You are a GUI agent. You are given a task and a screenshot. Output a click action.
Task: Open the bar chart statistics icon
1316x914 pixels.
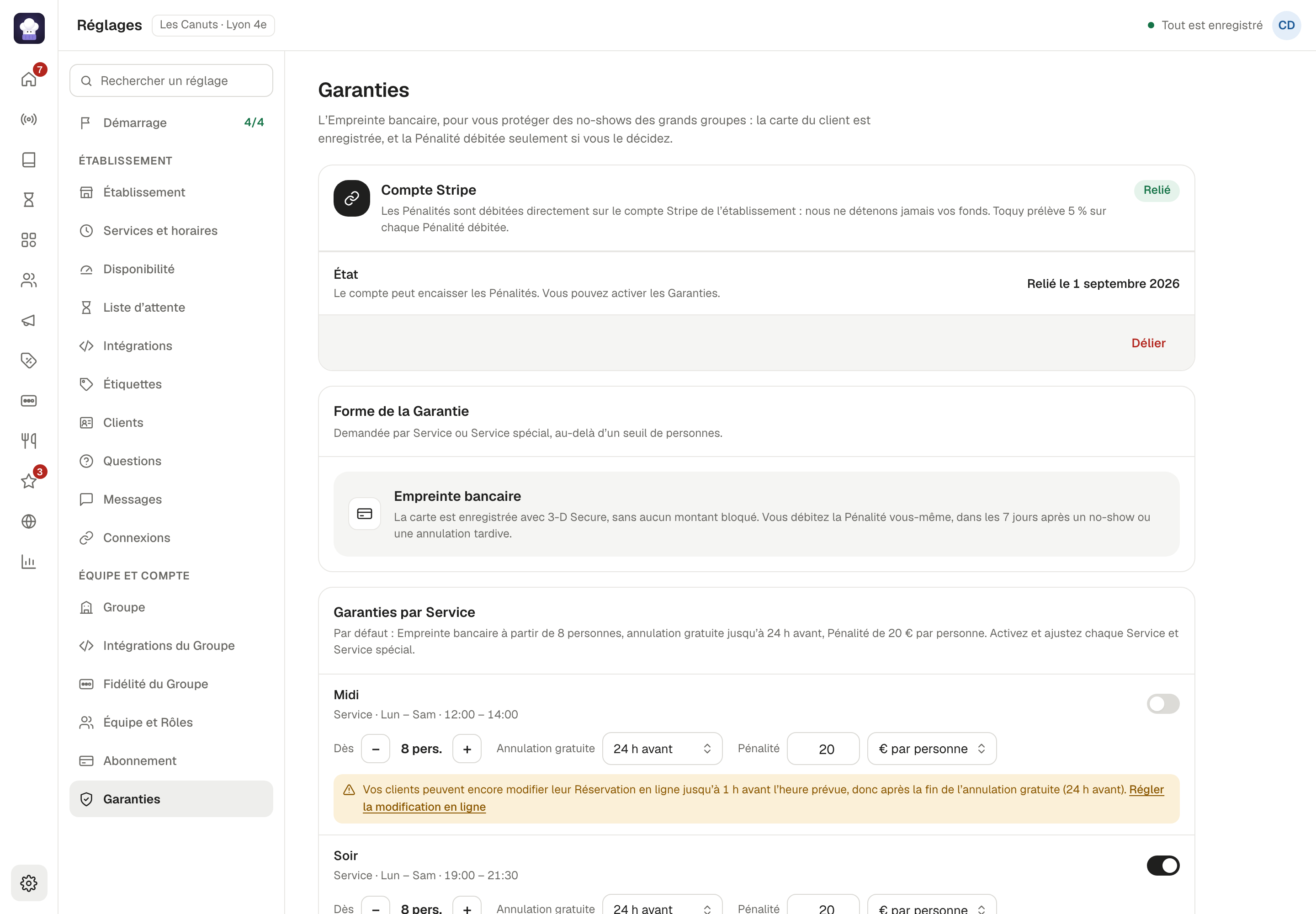pyautogui.click(x=29, y=561)
